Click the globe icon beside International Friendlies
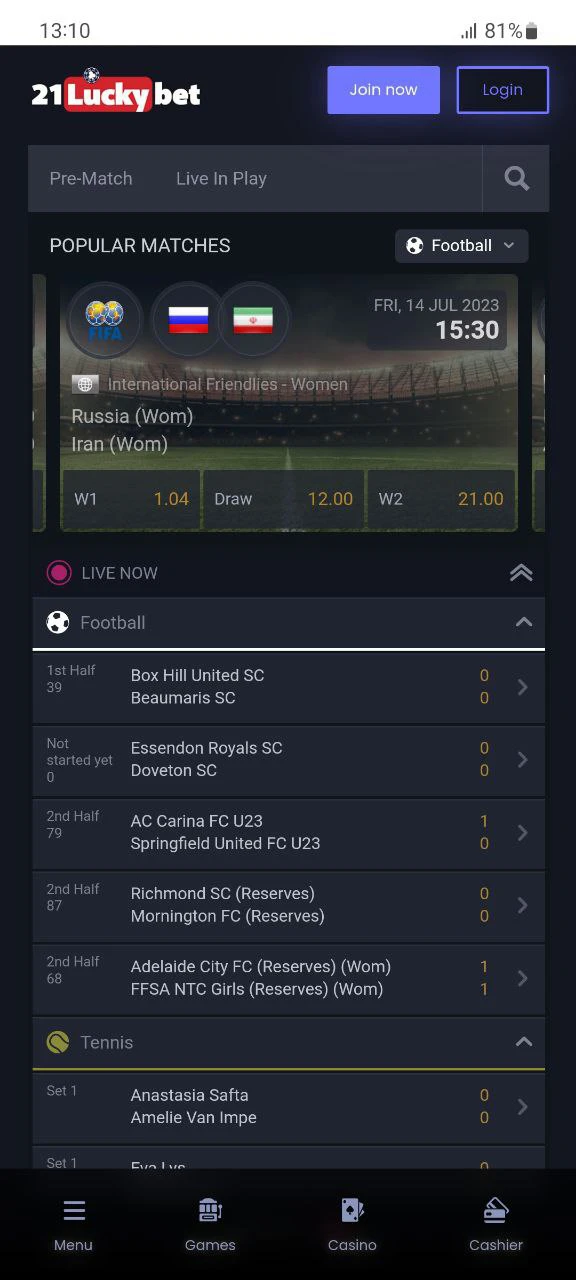 [x=85, y=383]
